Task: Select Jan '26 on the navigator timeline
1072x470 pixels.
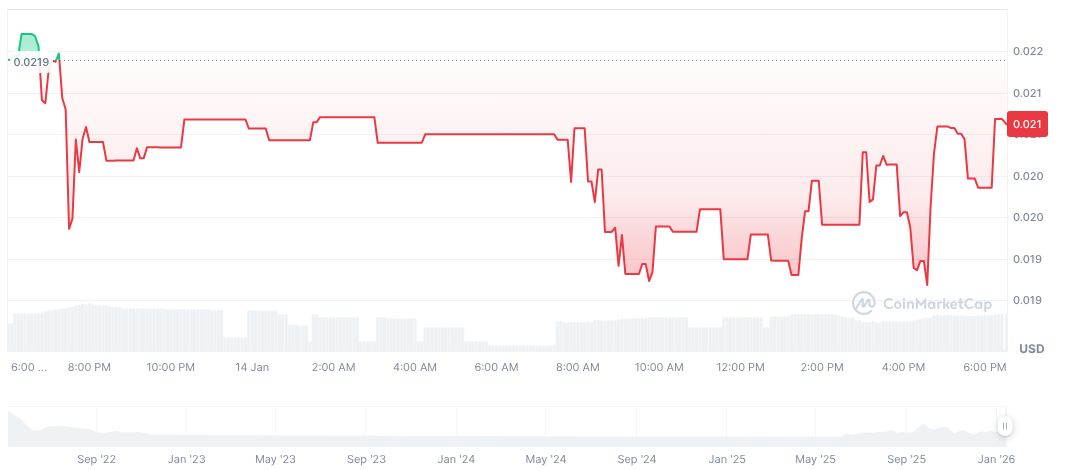Action: pos(995,460)
